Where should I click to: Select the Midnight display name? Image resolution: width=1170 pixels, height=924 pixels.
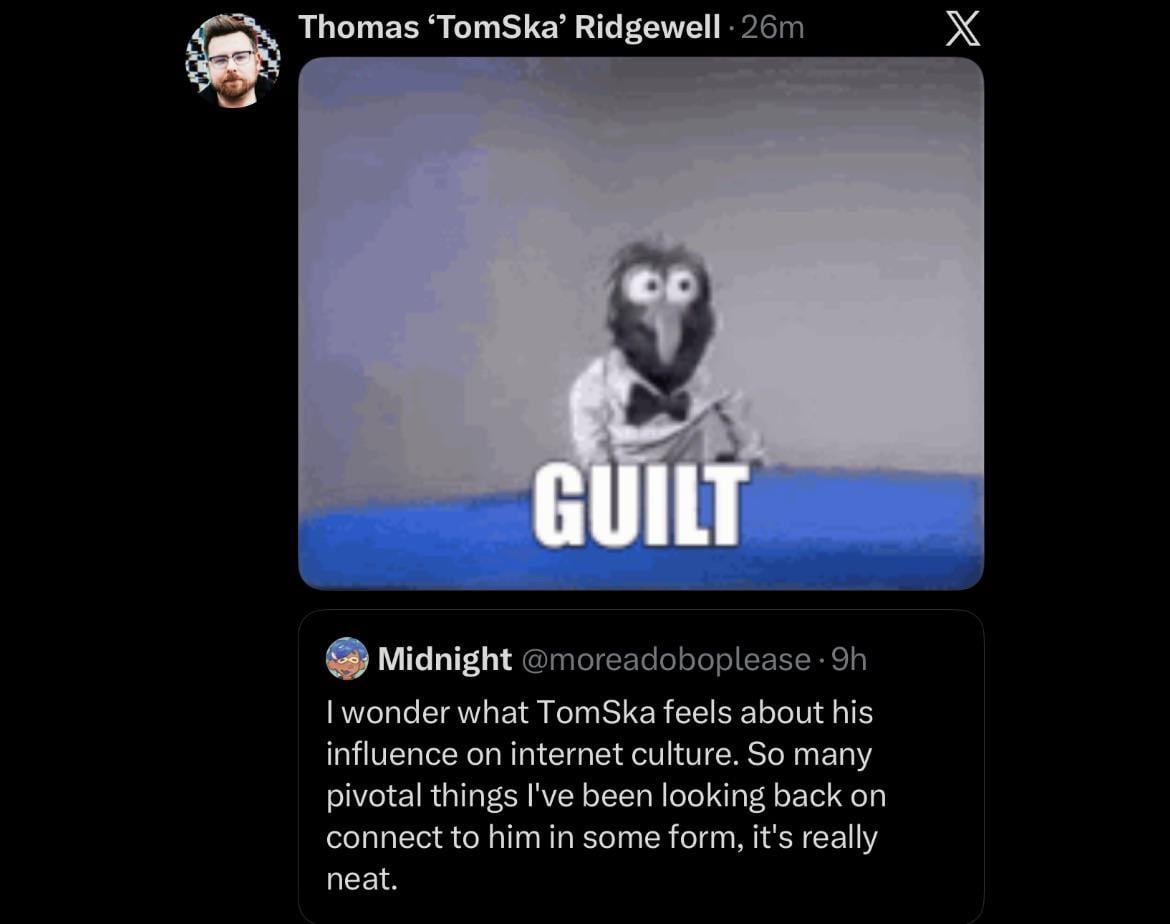(x=445, y=659)
